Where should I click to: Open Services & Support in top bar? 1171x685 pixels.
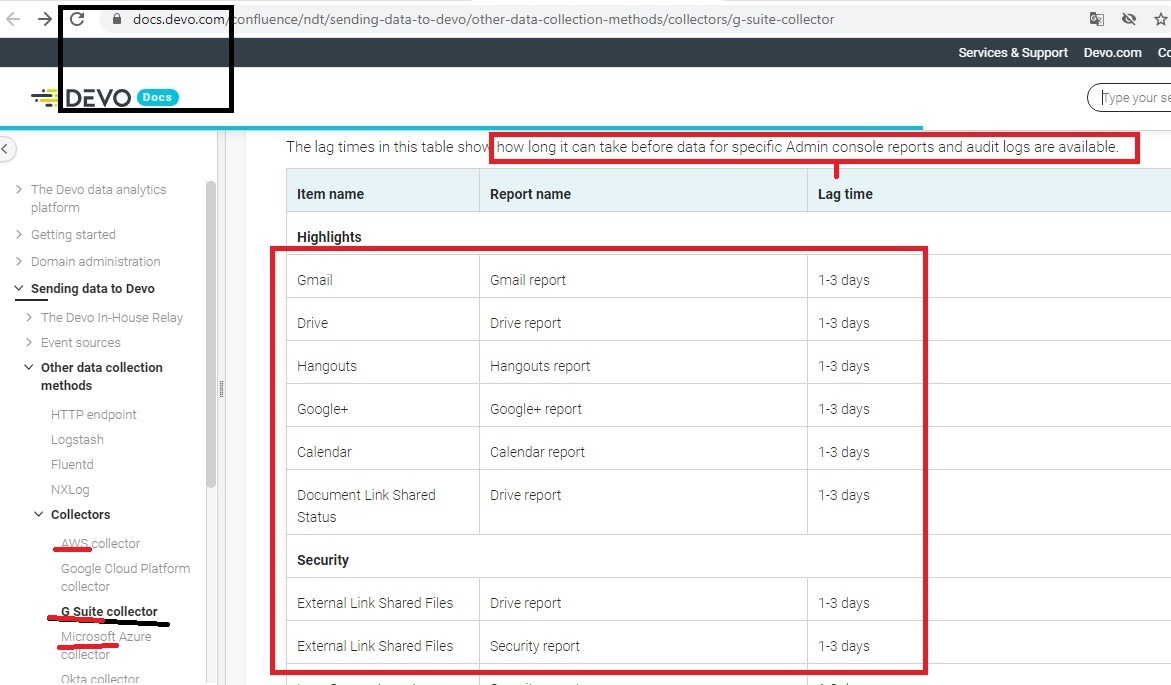click(x=1013, y=52)
